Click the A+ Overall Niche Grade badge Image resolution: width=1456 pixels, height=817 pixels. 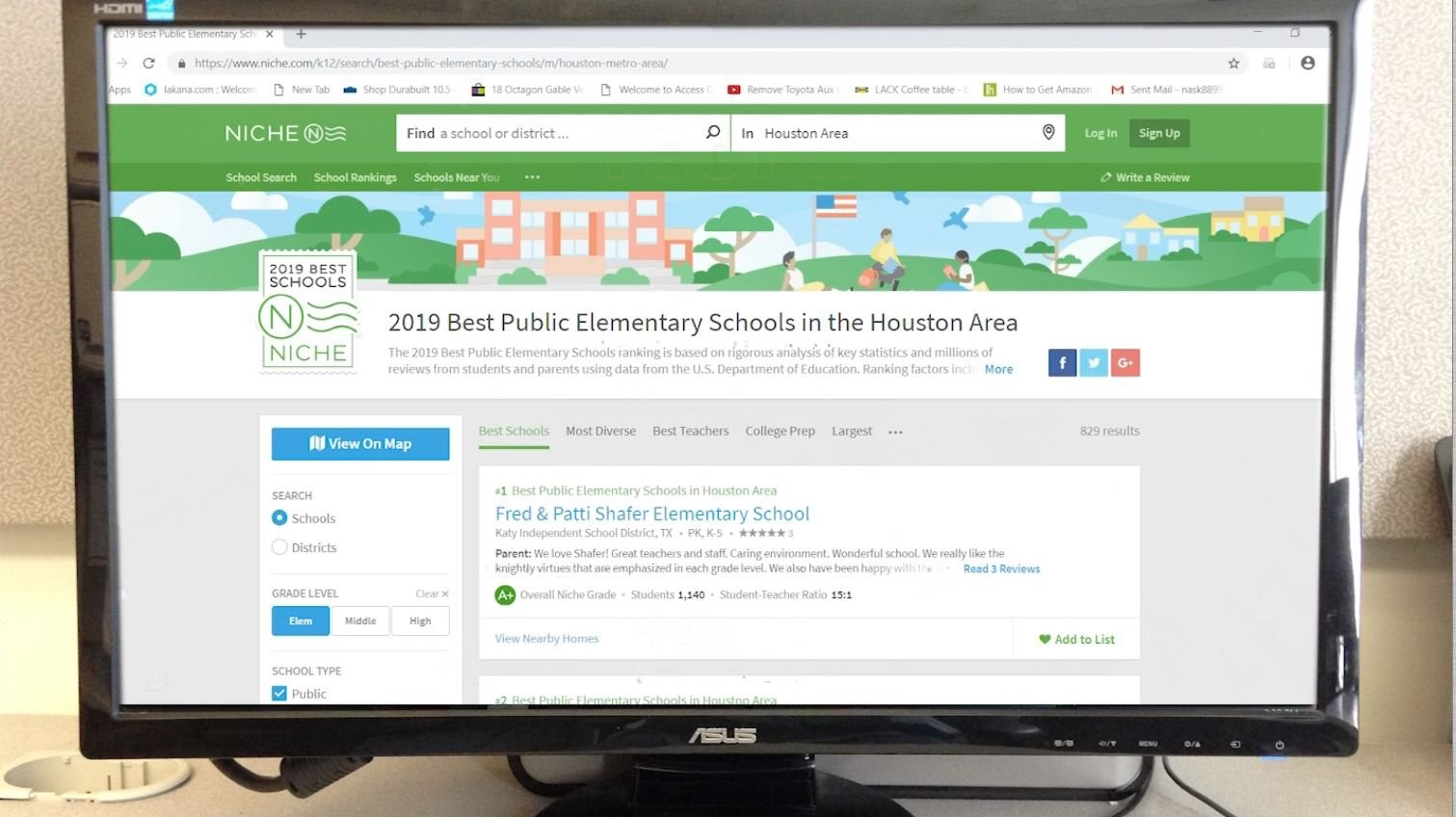pos(505,595)
